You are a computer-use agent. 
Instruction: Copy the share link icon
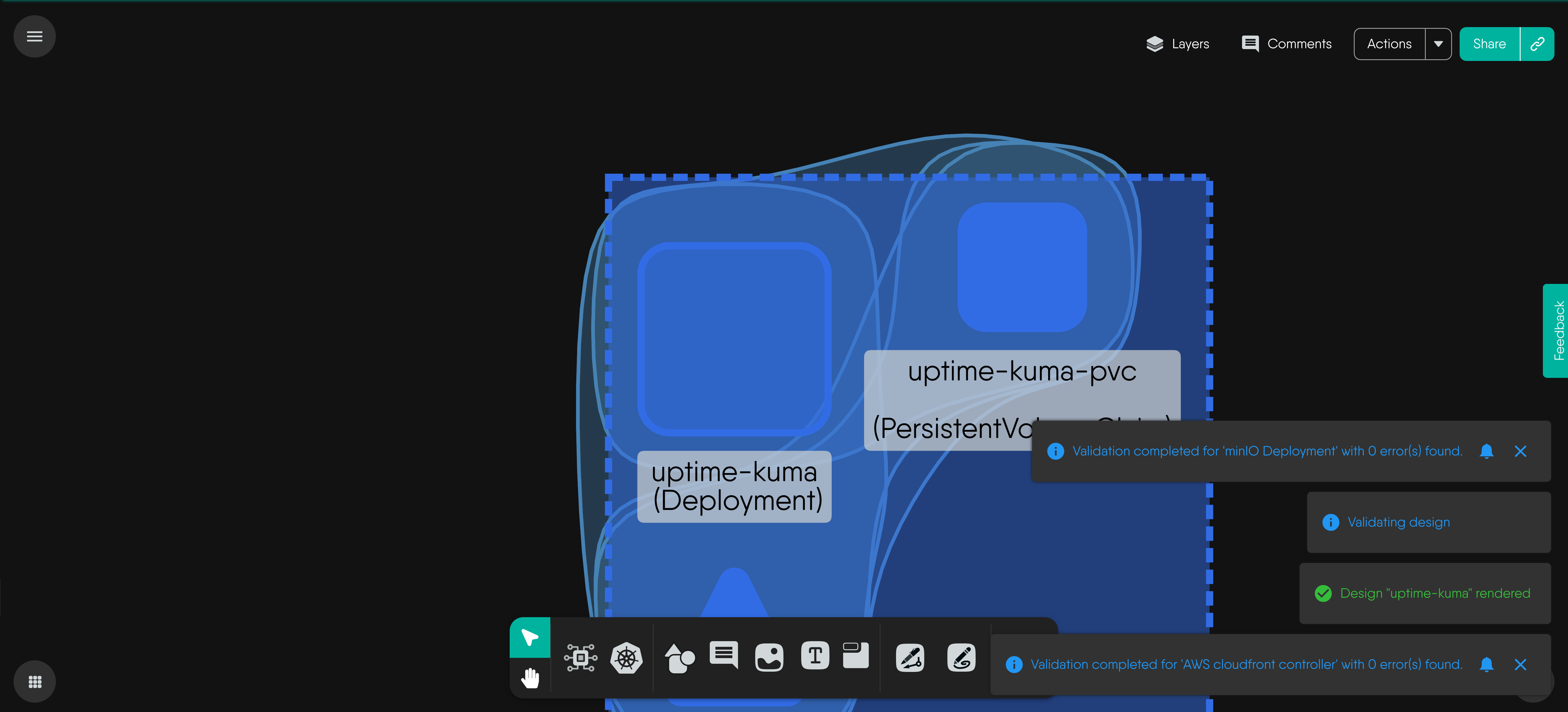point(1537,44)
